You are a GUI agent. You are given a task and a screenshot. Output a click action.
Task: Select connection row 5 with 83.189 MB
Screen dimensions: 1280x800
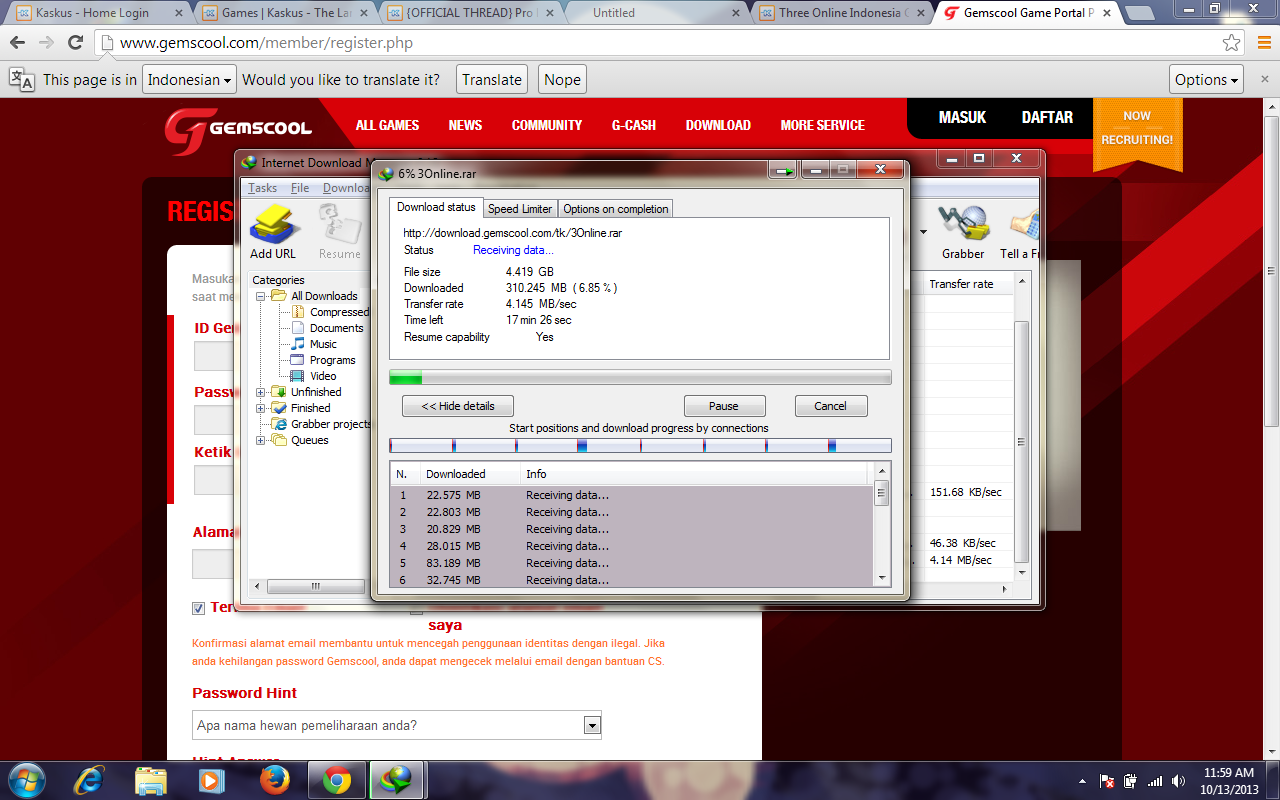(632, 563)
